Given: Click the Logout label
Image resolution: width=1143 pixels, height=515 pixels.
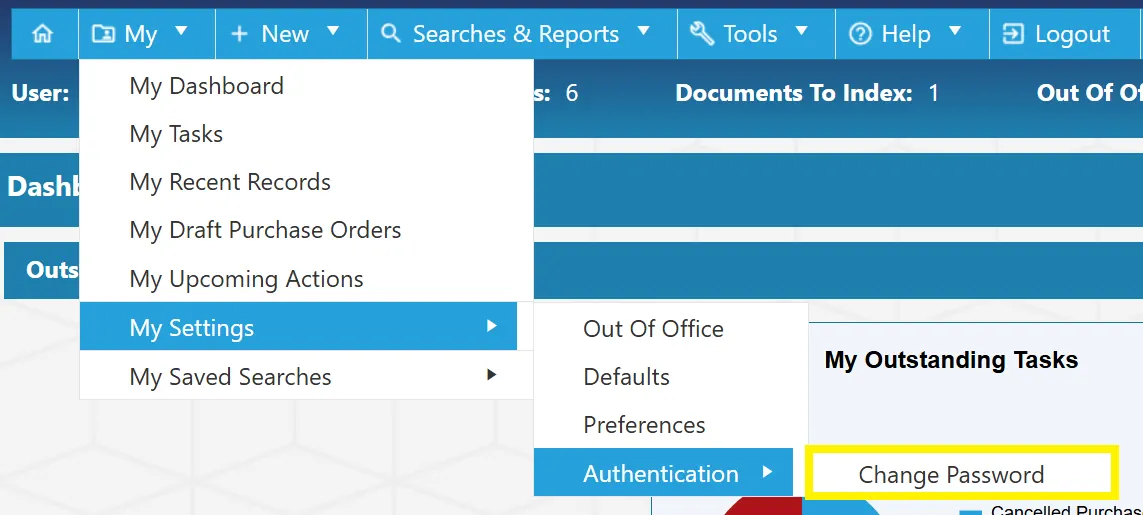Looking at the screenshot, I should click(1072, 34).
